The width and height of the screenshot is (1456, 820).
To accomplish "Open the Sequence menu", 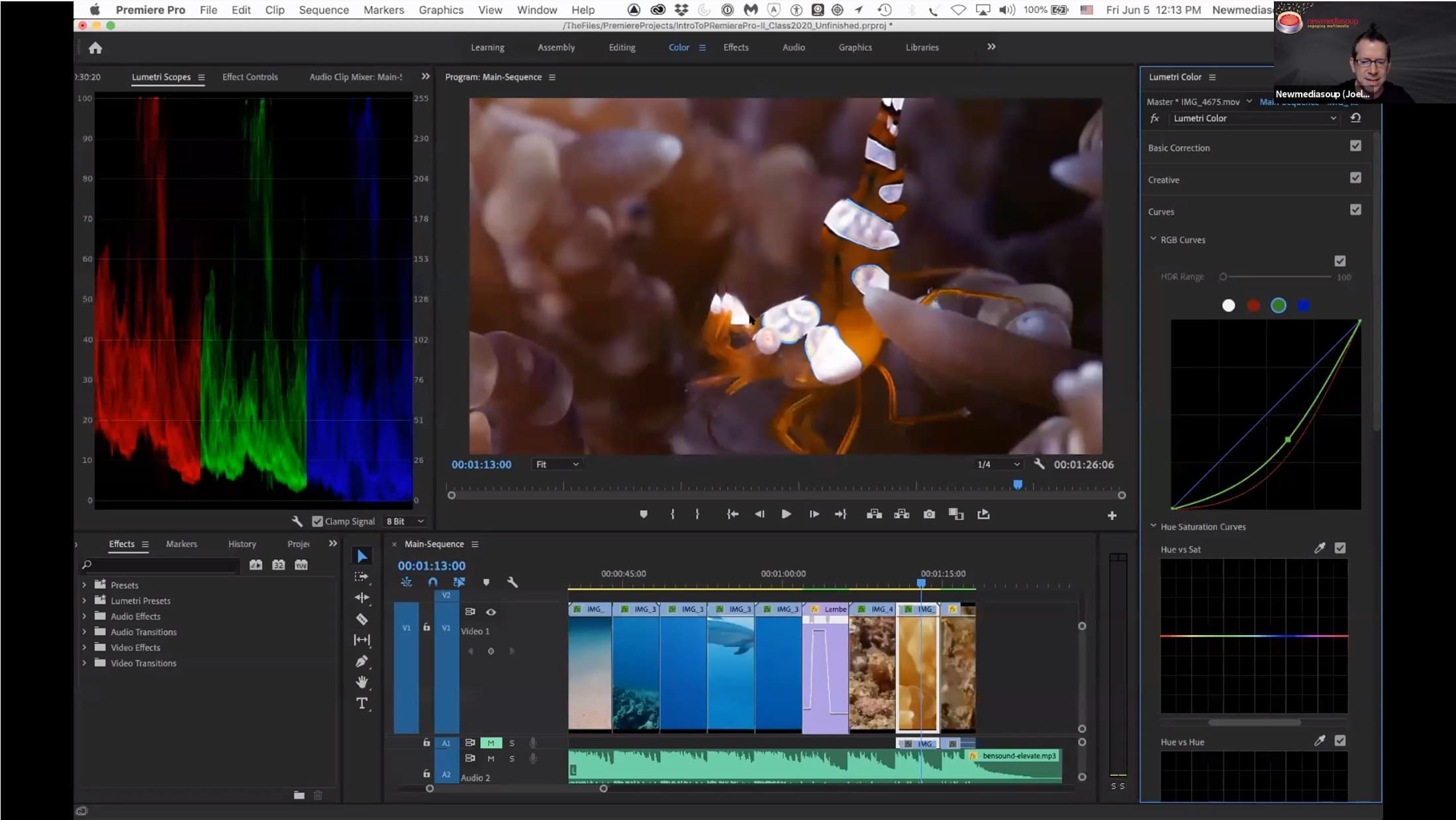I will [x=323, y=10].
